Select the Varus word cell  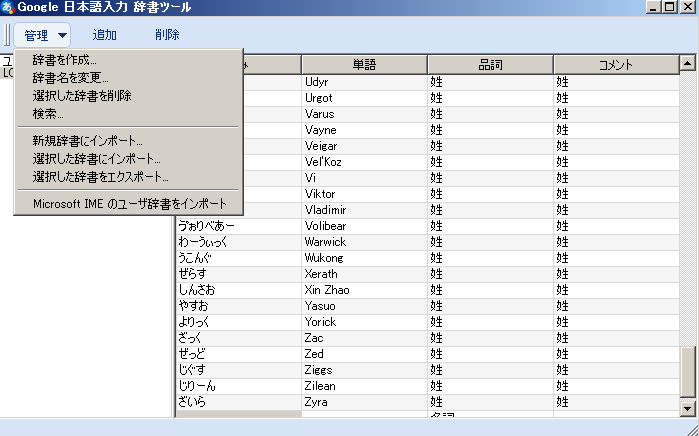364,114
